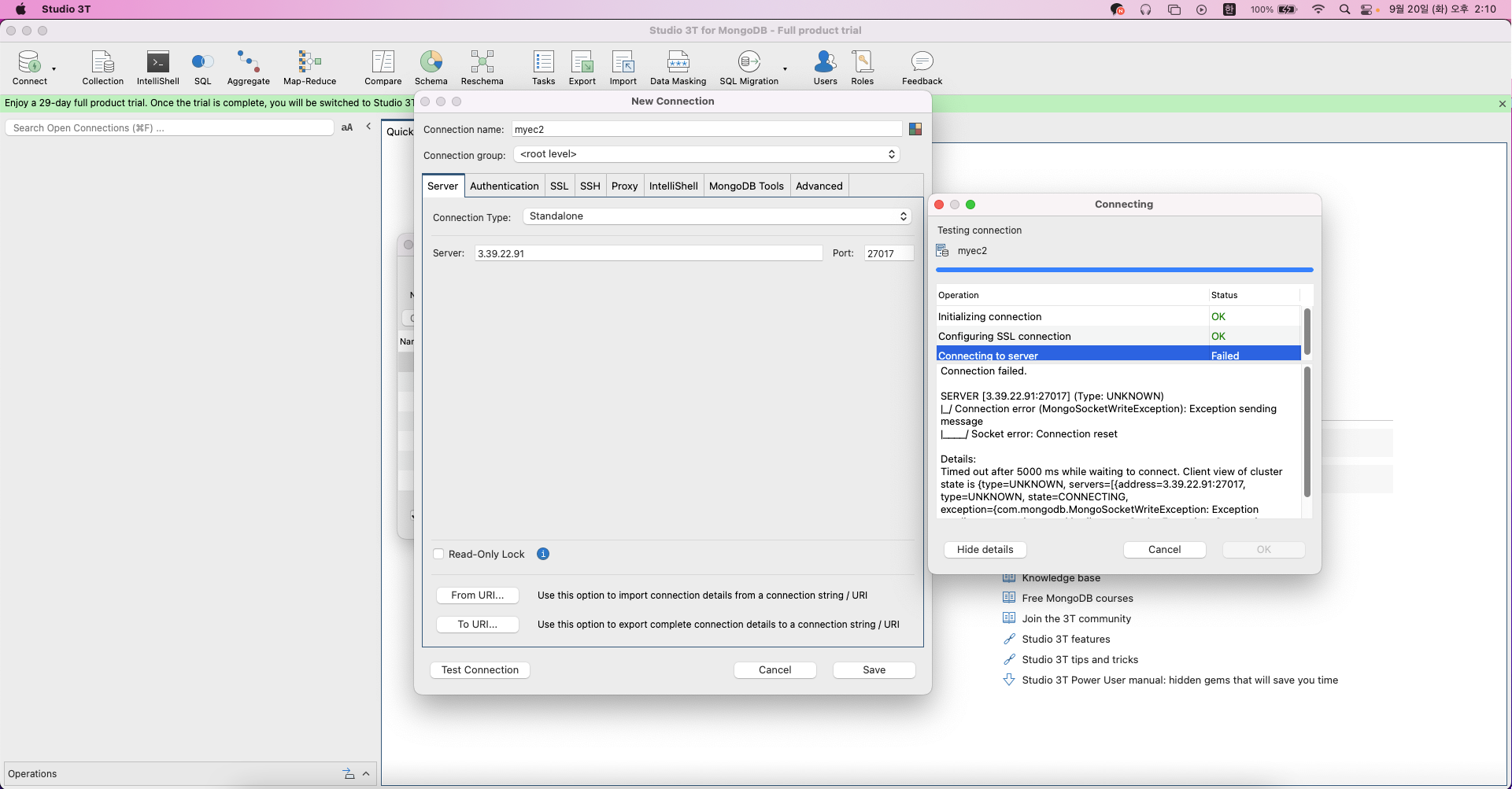The height and width of the screenshot is (789, 1512).
Task: Click the From URI... button
Action: tap(478, 595)
